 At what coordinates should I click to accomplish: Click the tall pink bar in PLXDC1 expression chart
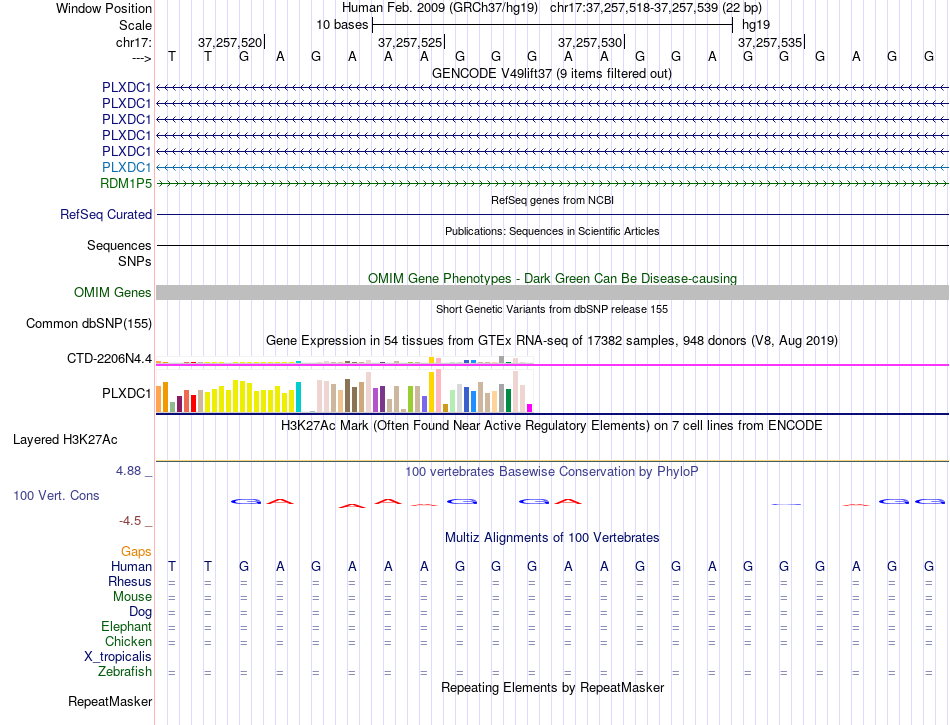pyautogui.click(x=438, y=391)
